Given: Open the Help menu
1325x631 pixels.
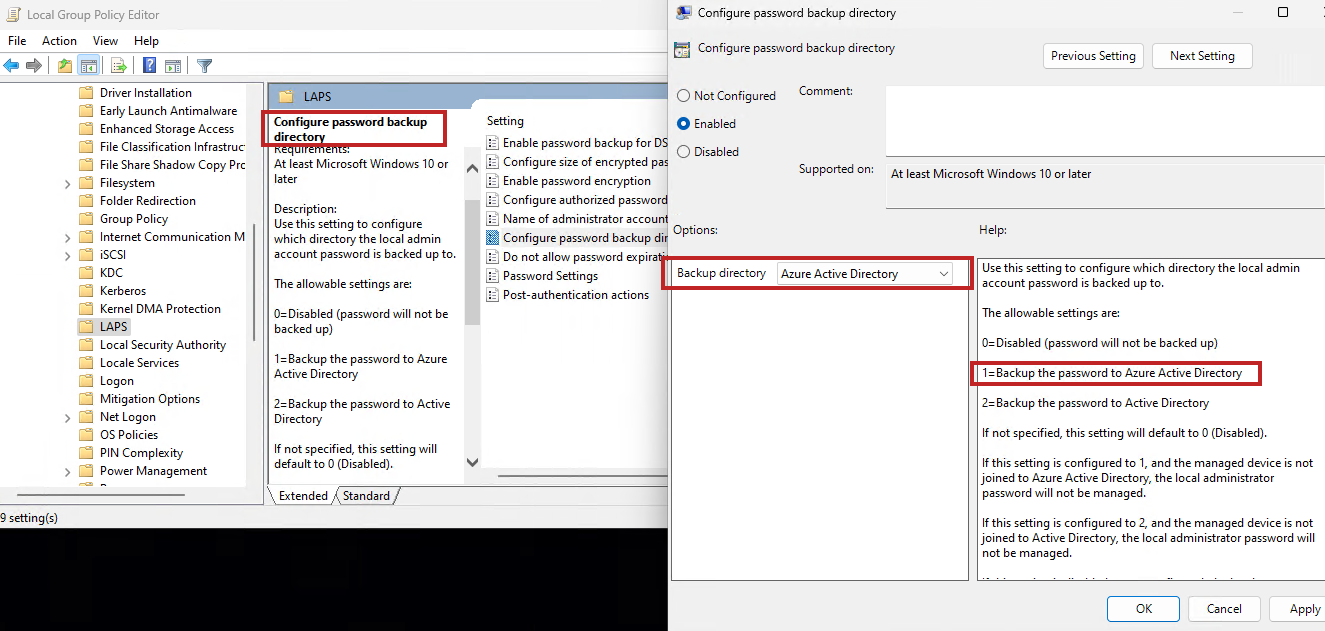Looking at the screenshot, I should coord(146,41).
